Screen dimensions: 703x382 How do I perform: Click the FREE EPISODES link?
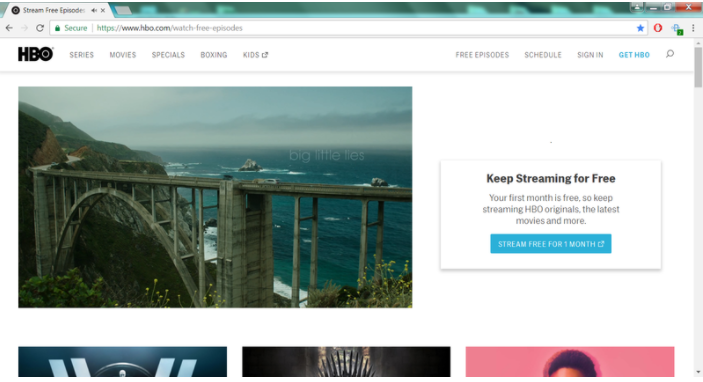(482, 55)
